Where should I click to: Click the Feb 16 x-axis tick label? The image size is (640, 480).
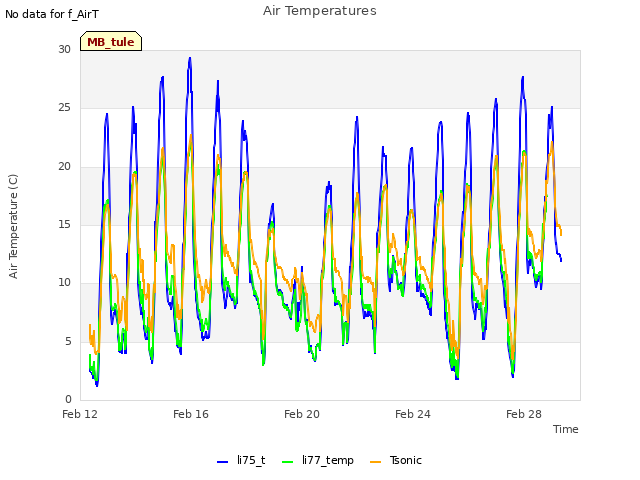191,414
